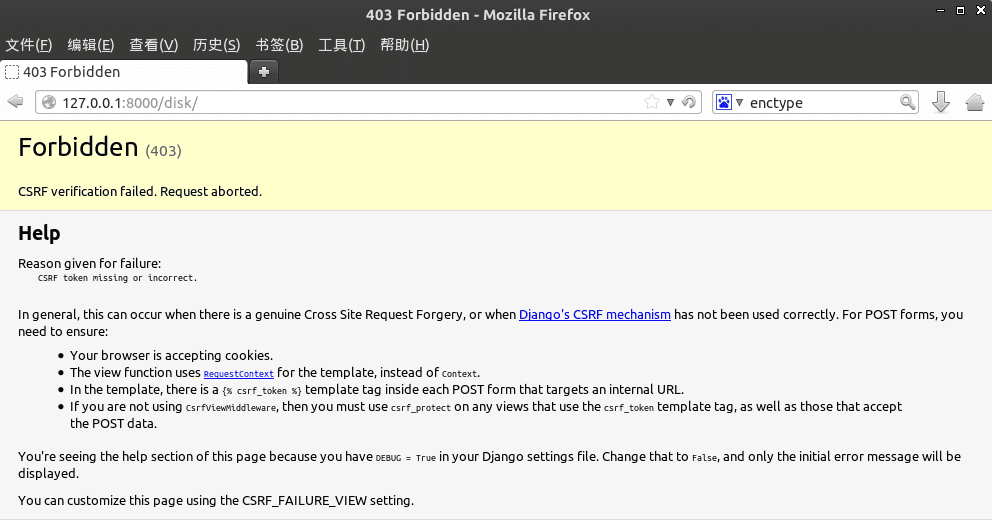992x520 pixels.
Task: Open the downloads arrow button
Action: 941,102
